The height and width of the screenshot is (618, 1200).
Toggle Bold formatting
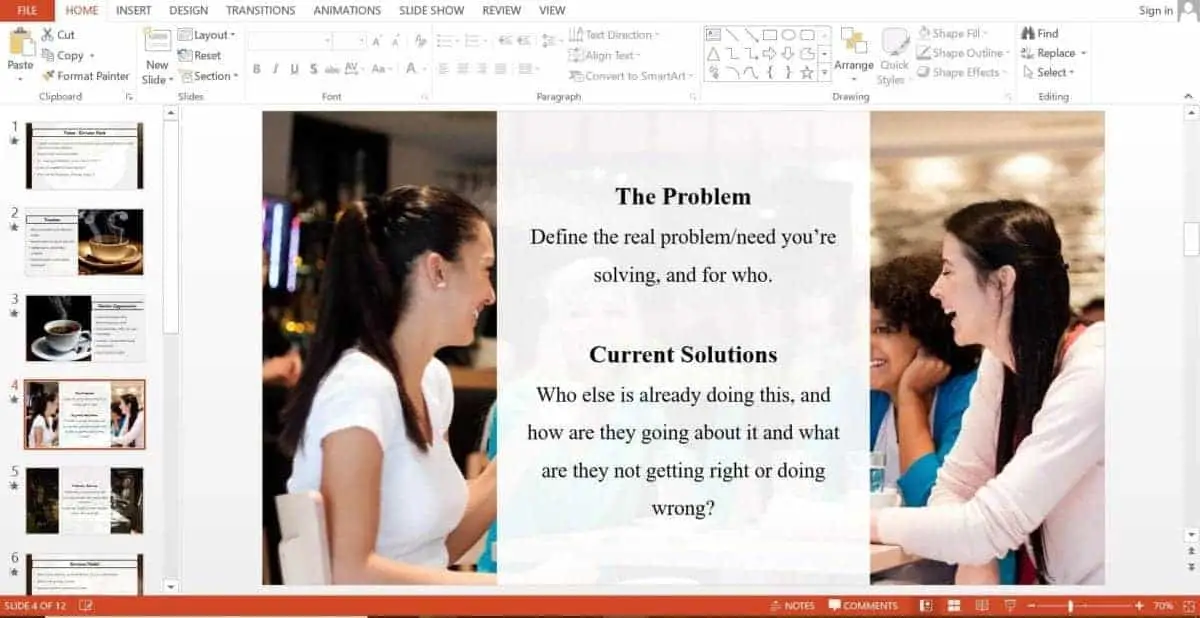pyautogui.click(x=257, y=69)
